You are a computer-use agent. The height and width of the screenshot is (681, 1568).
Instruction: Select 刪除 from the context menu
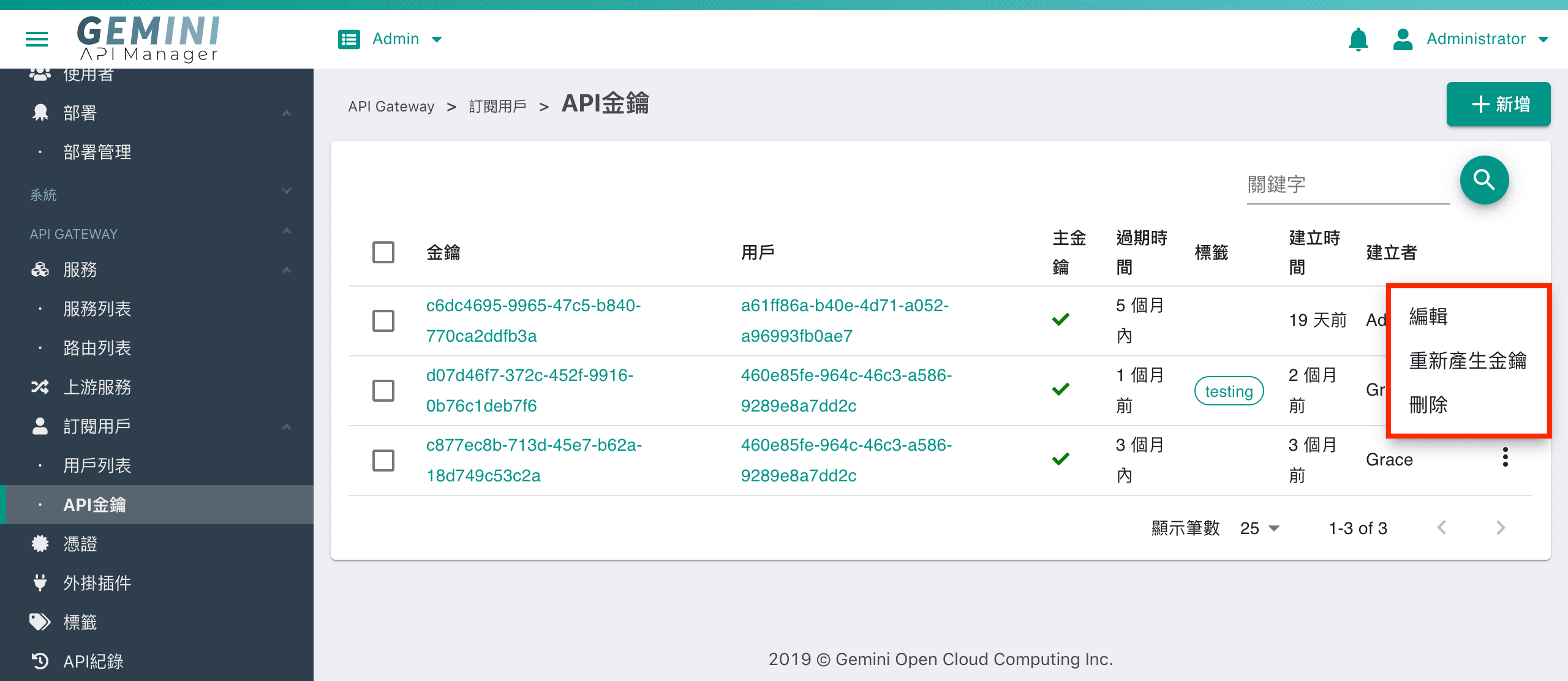pos(1469,405)
